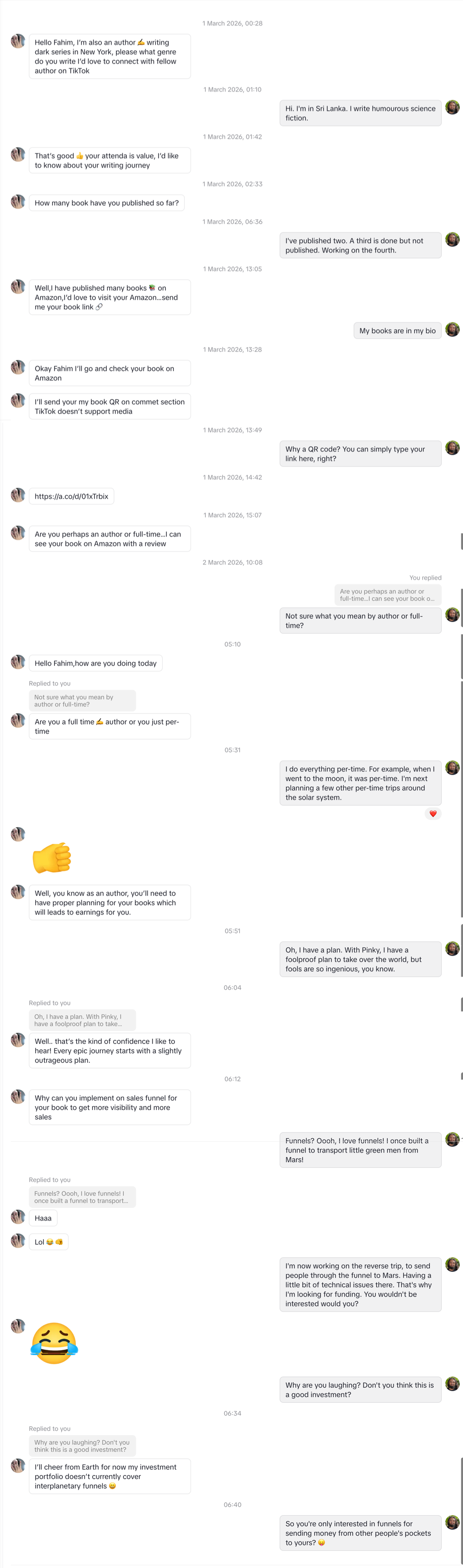Click the avatar beside the "Hello Fahim, I'm also an author" message
The image size is (463, 1568).
click(x=18, y=41)
